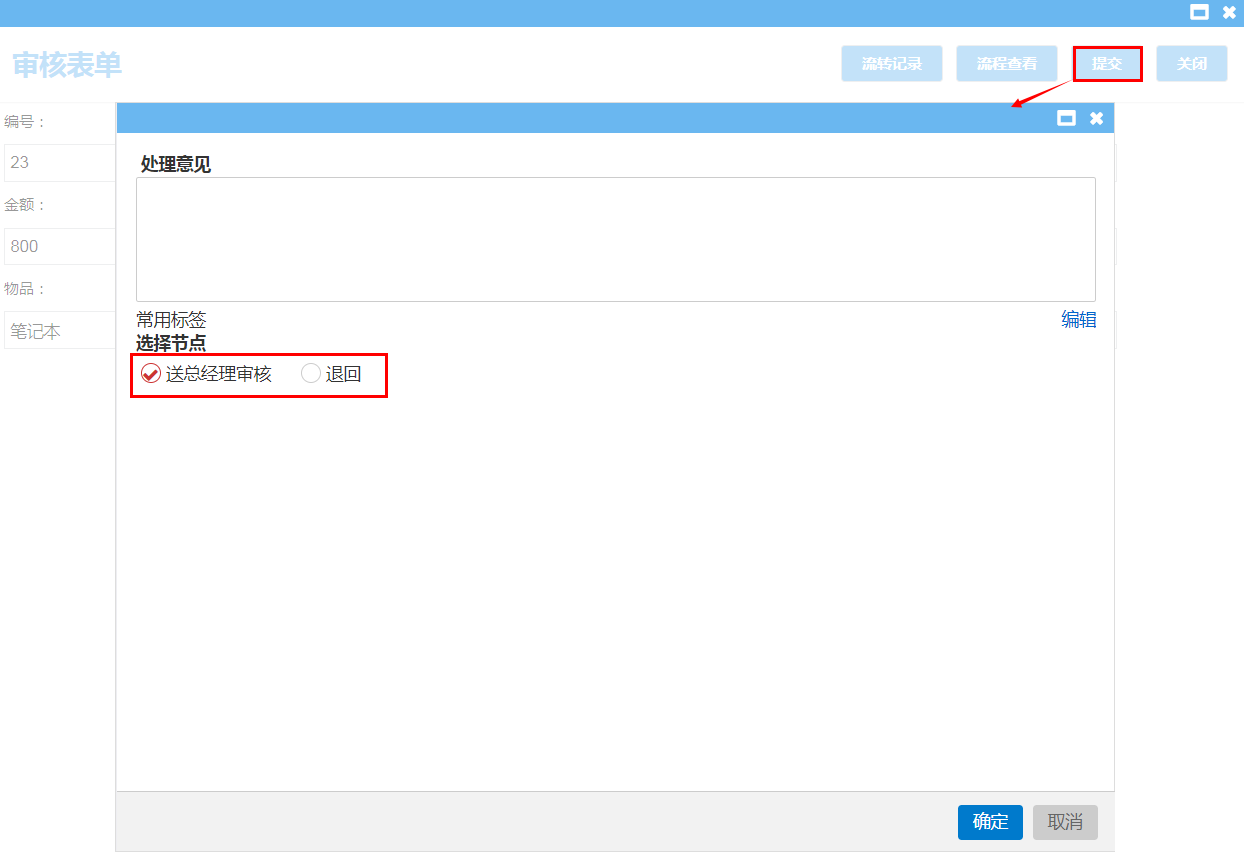Click the 编号 field showing 23

click(60, 162)
